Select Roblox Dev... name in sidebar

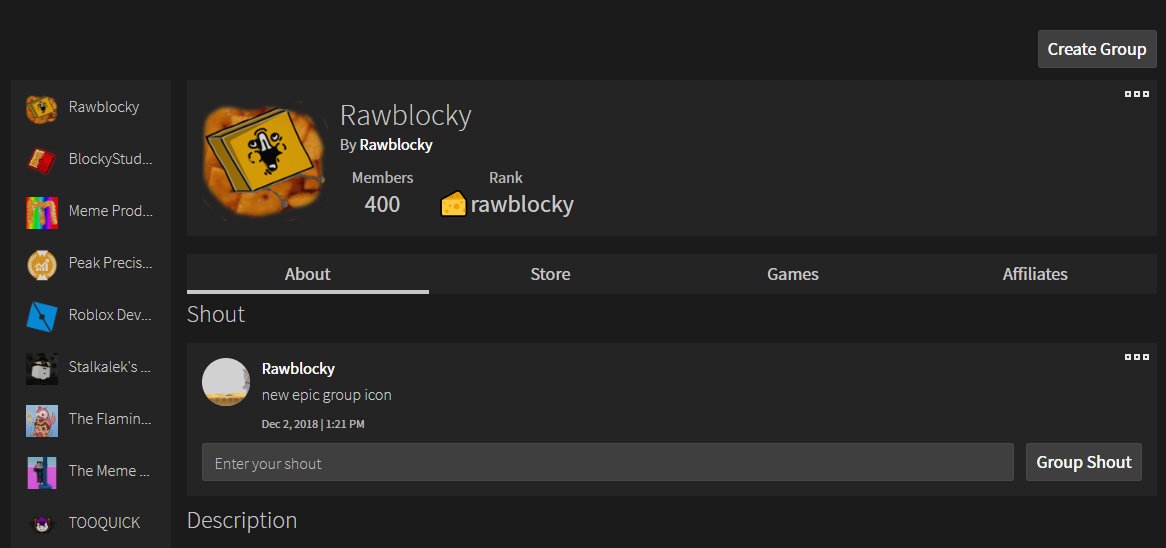(111, 315)
